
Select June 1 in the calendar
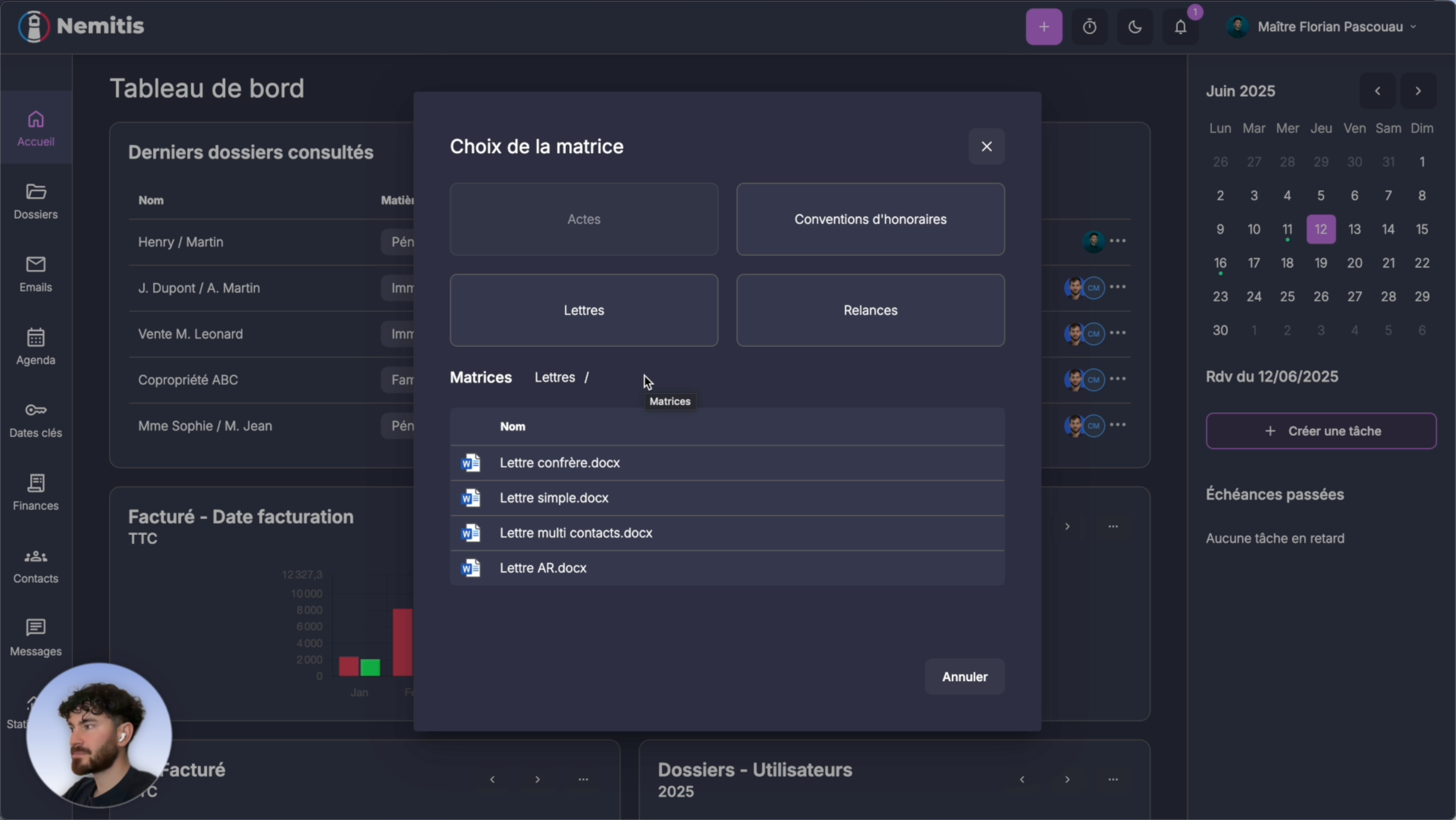coord(1421,162)
